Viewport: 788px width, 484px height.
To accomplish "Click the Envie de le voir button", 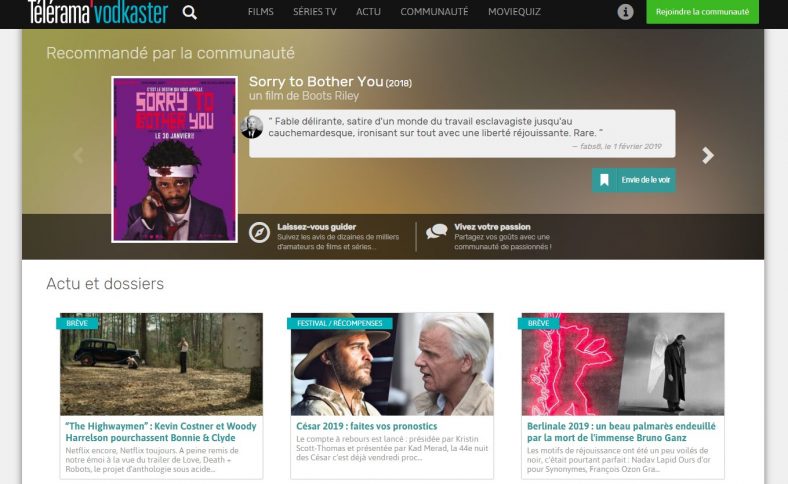I will click(634, 180).
